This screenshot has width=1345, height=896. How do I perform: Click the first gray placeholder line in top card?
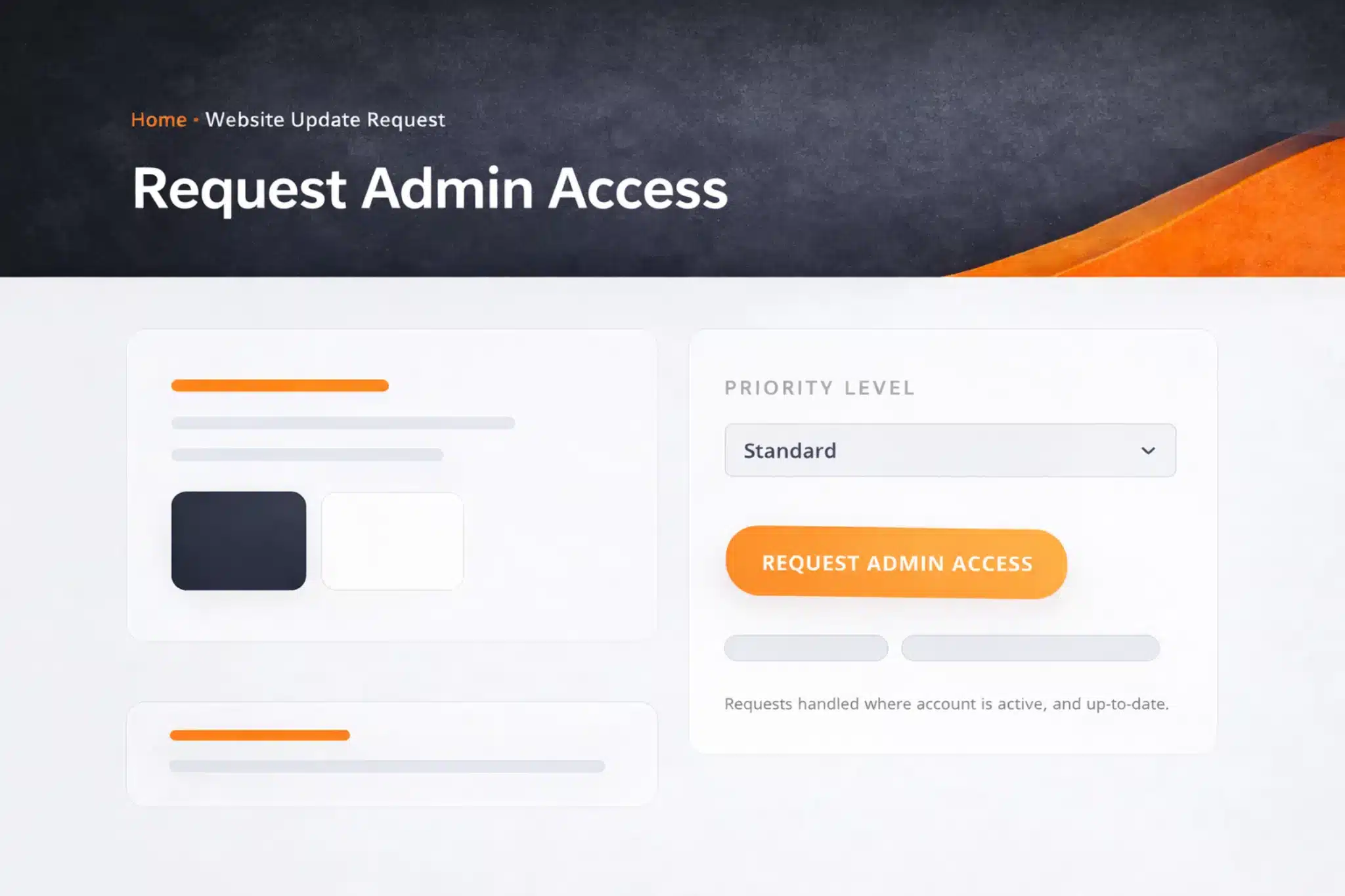[343, 423]
